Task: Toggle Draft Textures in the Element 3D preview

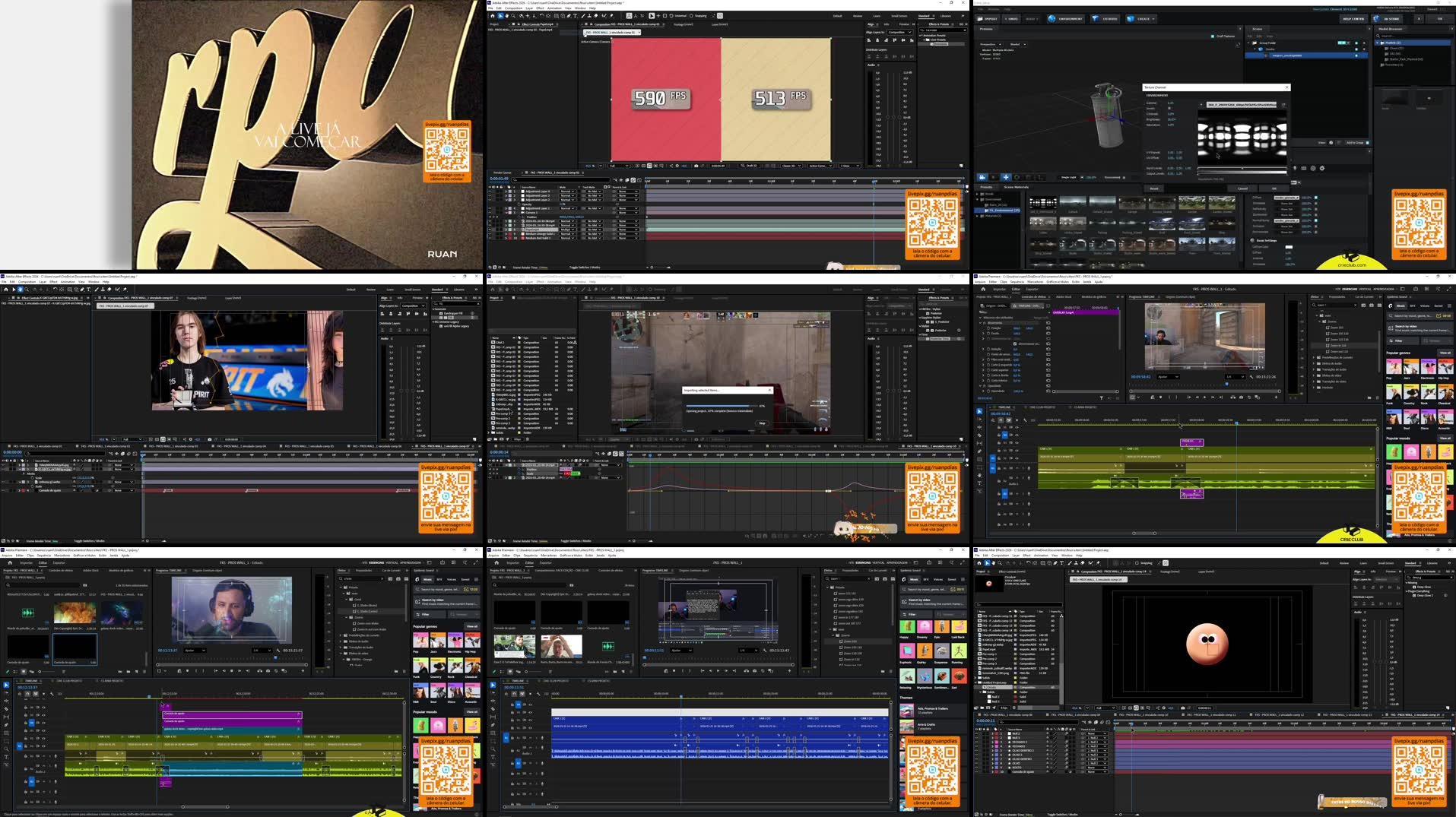Action: [1212, 36]
